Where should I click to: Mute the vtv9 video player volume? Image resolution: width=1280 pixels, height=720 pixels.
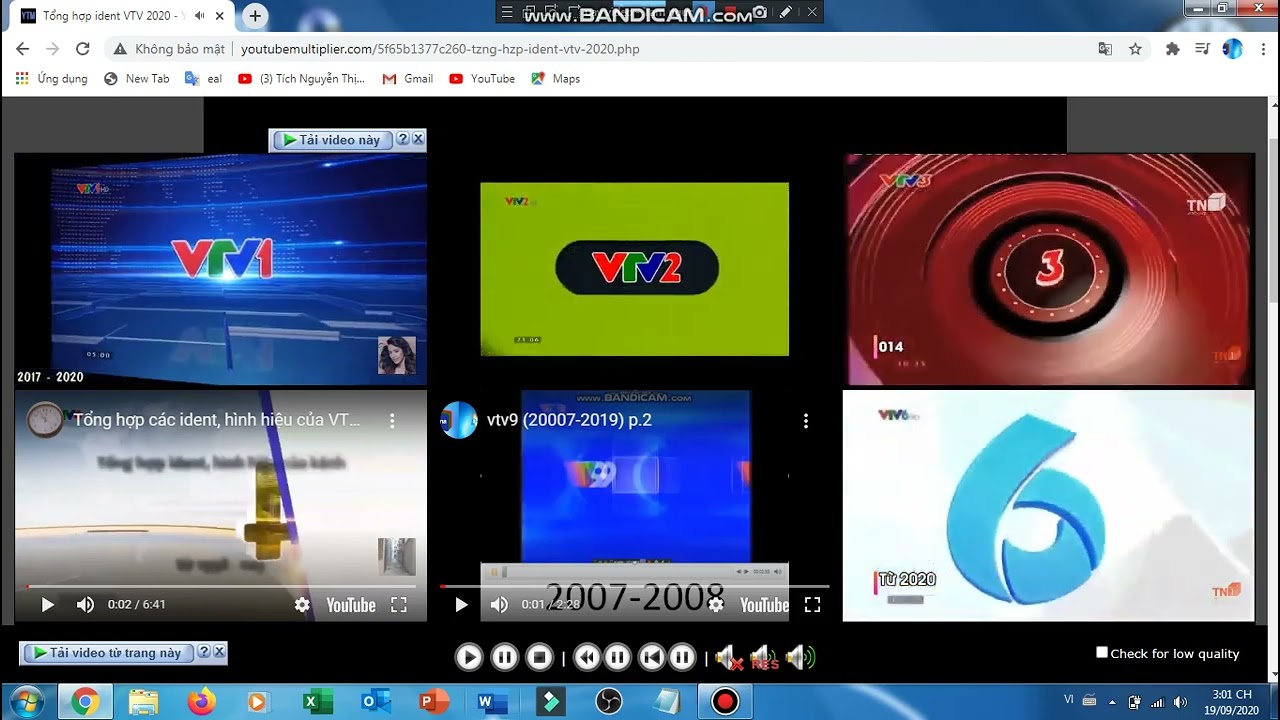pos(499,604)
